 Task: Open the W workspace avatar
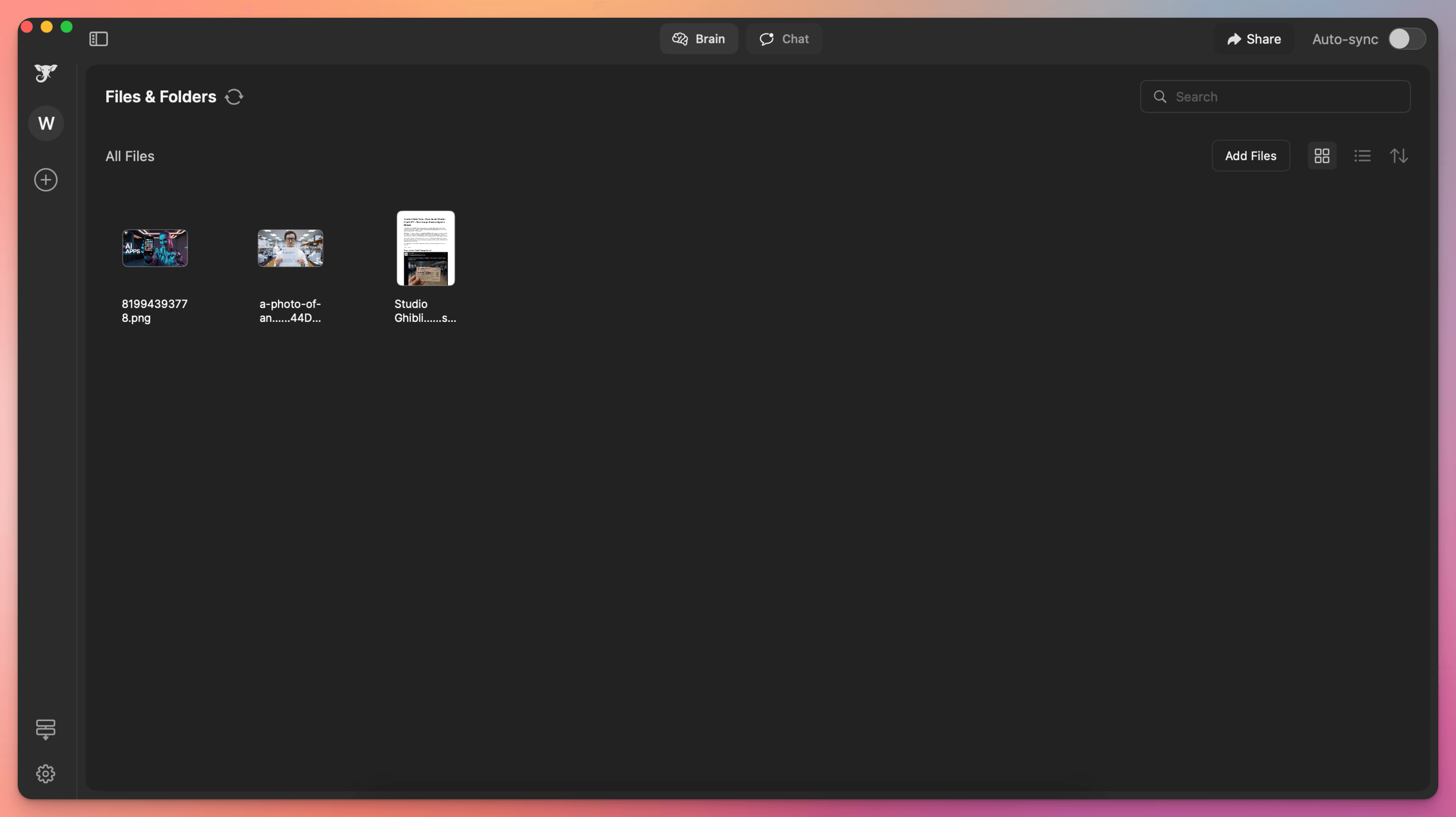click(x=46, y=123)
